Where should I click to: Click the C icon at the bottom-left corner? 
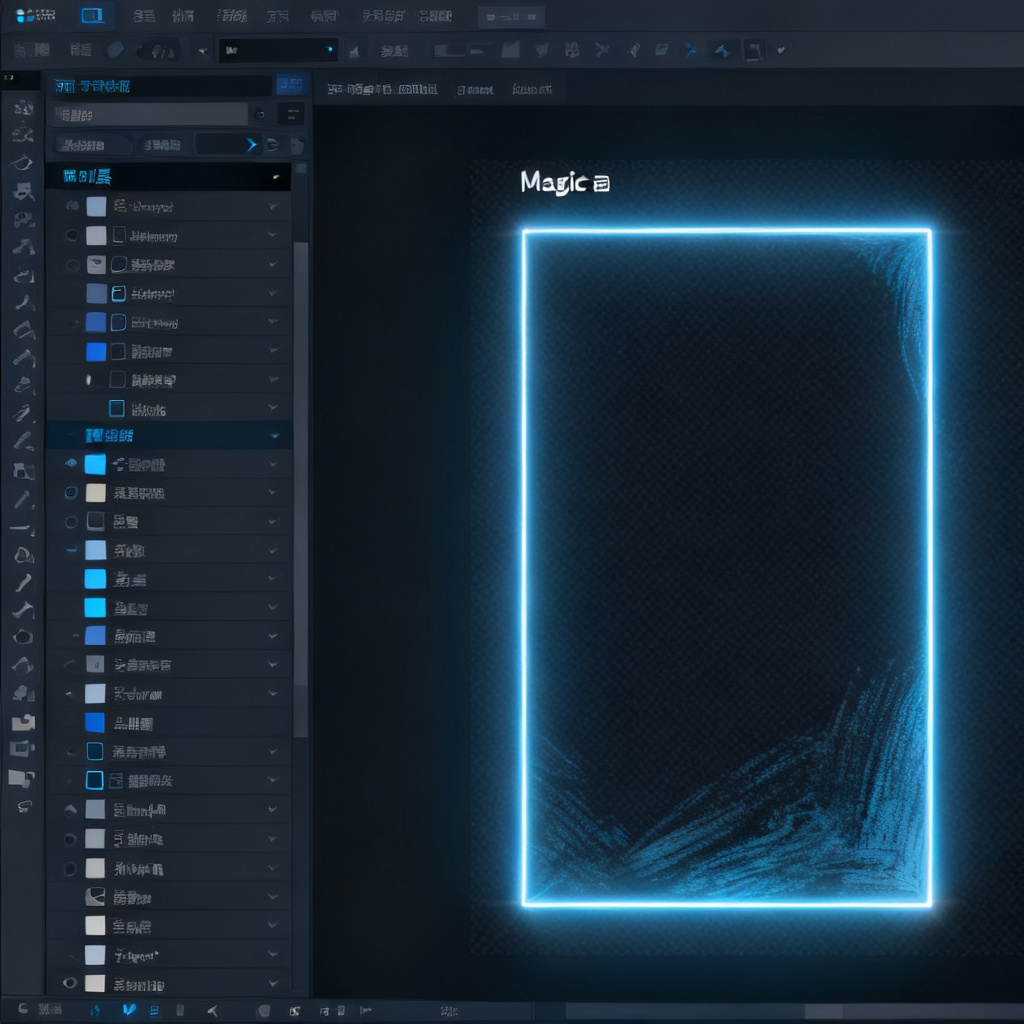pyautogui.click(x=23, y=1008)
